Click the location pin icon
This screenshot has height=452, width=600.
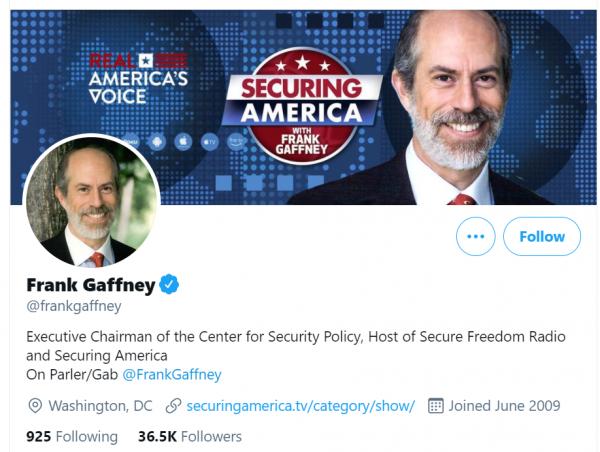click(x=35, y=406)
